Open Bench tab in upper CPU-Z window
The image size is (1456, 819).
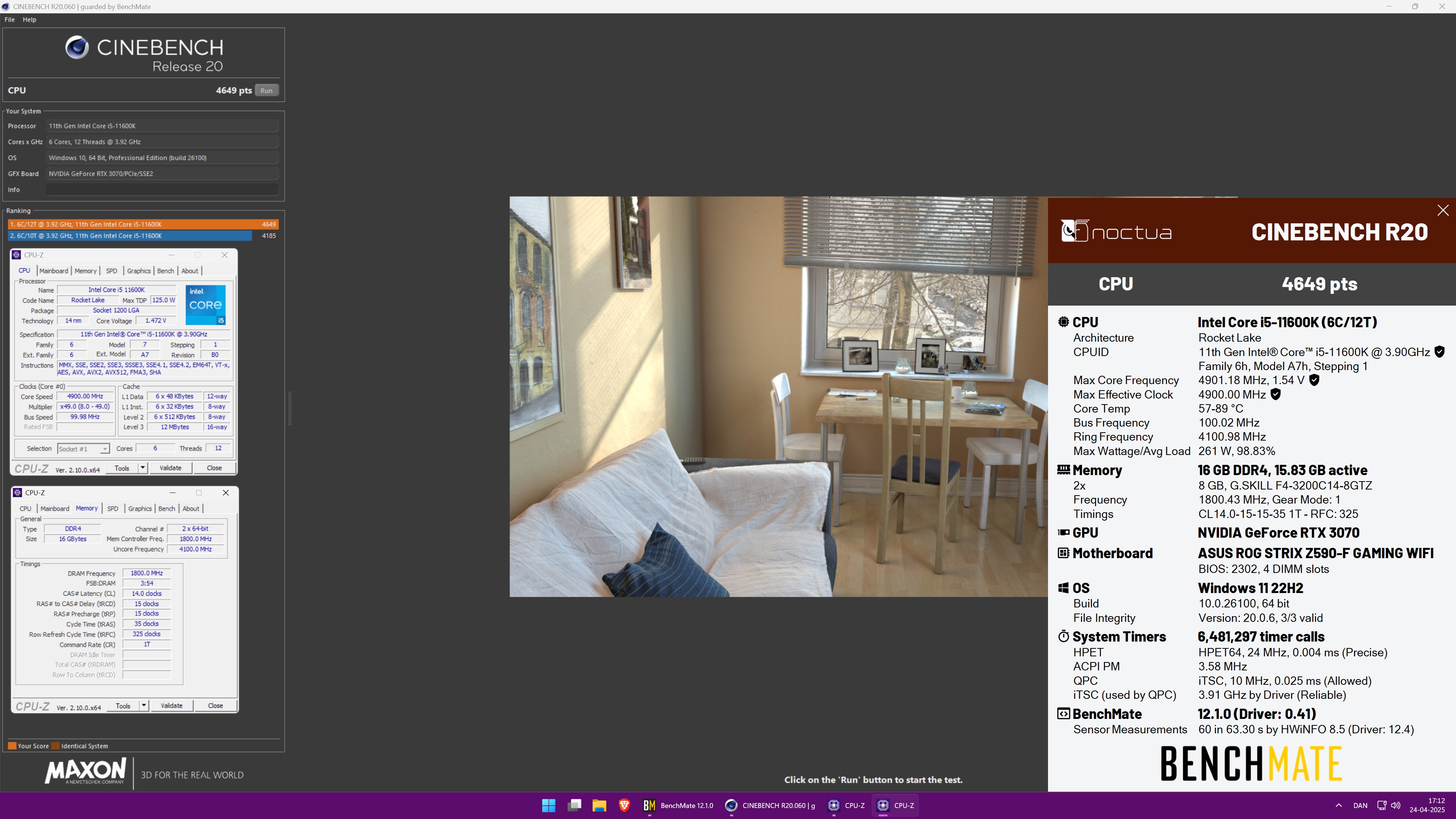point(166,271)
